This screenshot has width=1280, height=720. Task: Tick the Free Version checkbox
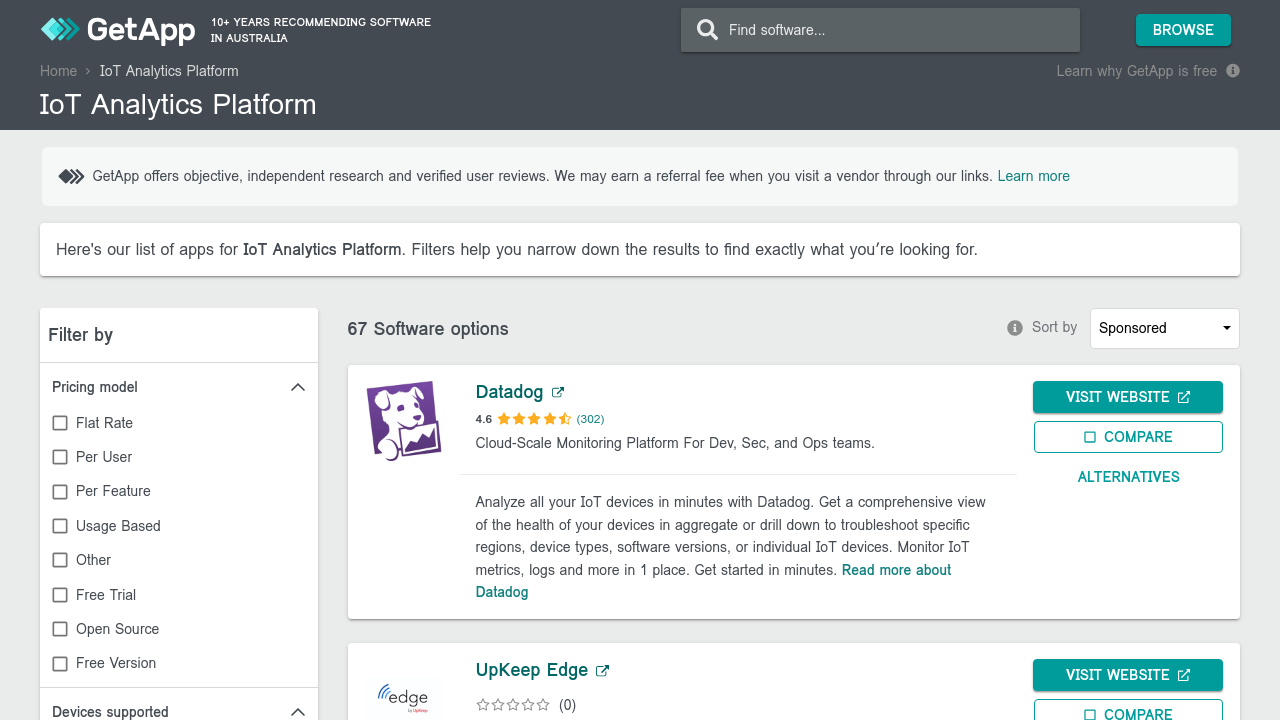pyautogui.click(x=60, y=664)
